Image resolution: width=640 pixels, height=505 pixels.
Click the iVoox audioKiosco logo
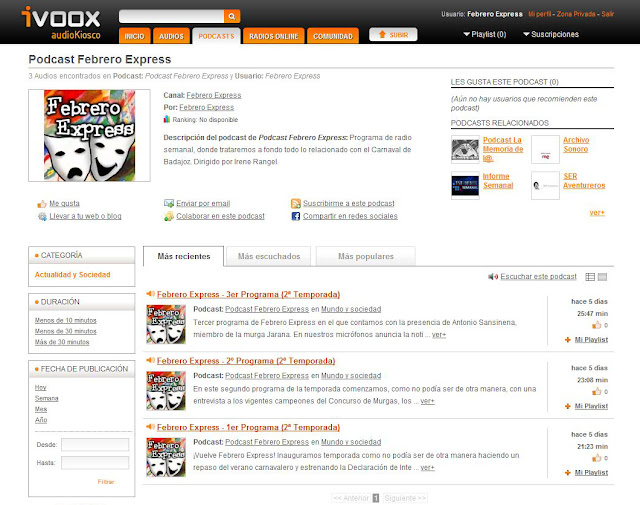click(x=61, y=23)
